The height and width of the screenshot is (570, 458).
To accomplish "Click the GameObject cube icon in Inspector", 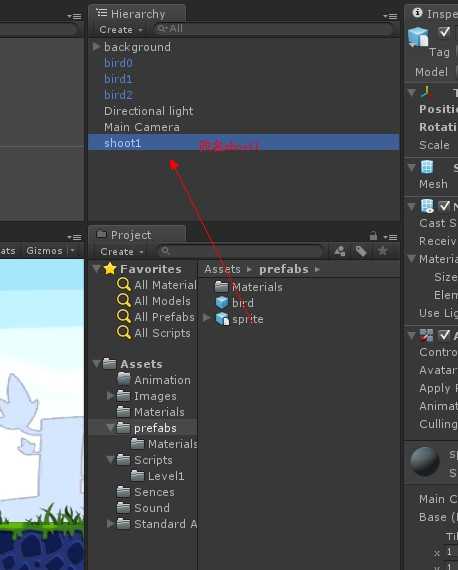I will 418,37.
